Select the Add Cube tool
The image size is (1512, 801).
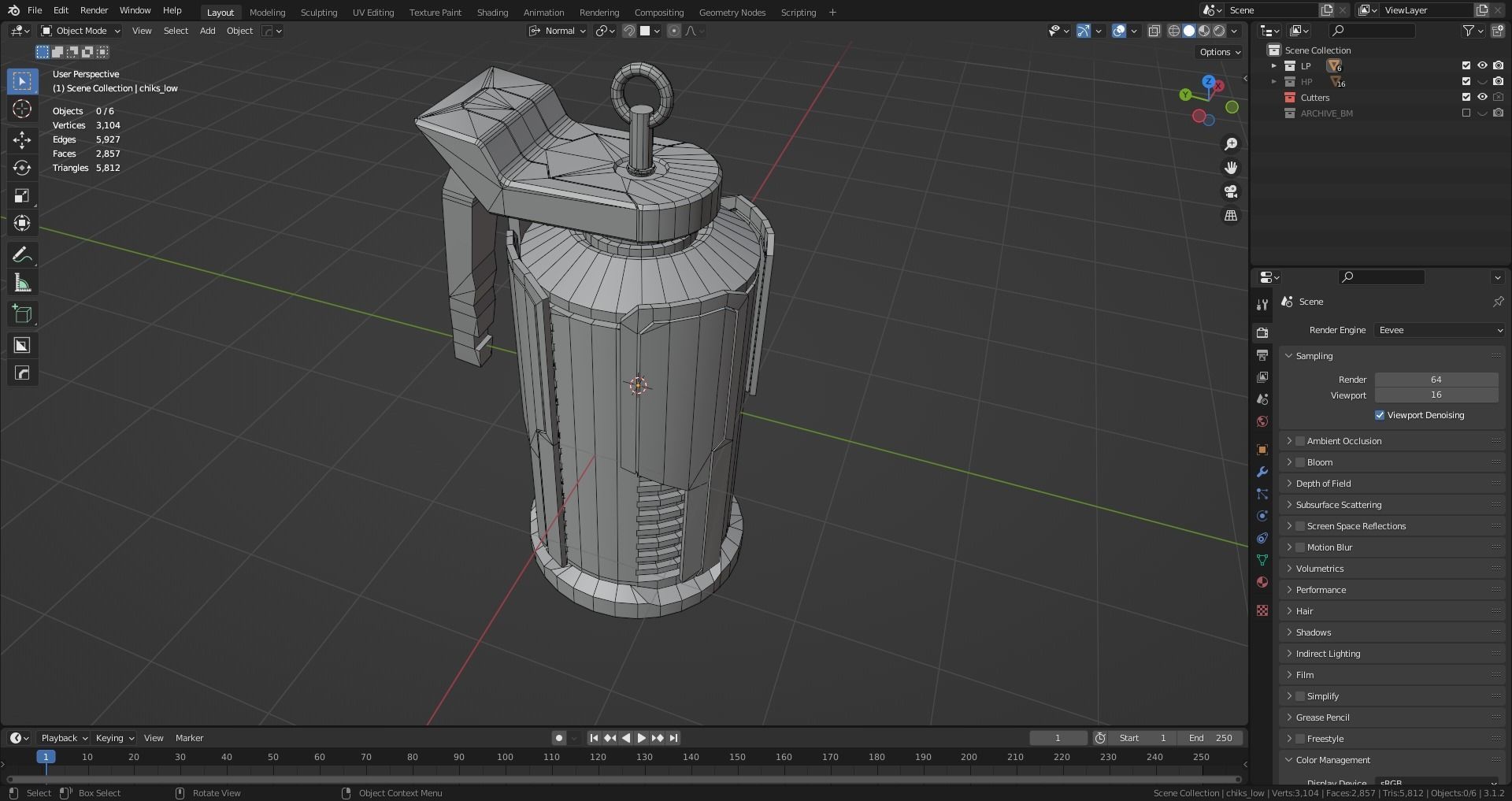(x=22, y=314)
